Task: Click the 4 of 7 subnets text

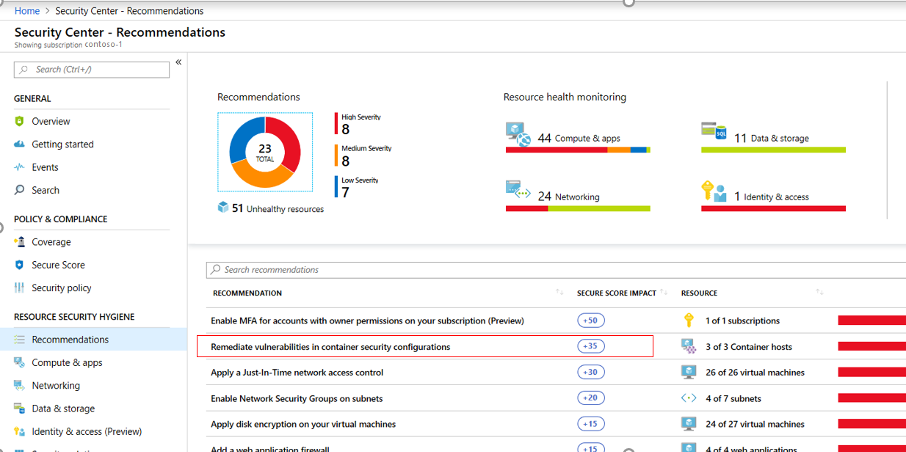Action: [x=733, y=398]
